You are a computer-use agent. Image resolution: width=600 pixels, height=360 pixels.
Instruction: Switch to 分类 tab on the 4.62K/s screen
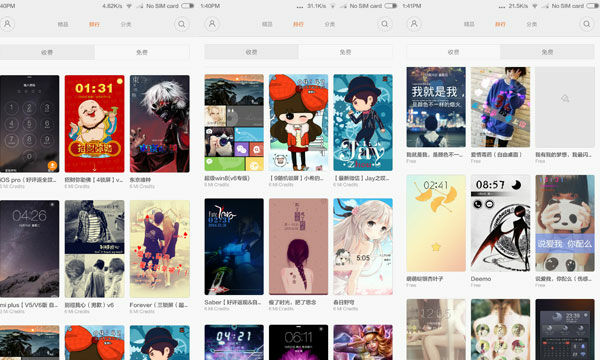(126, 24)
